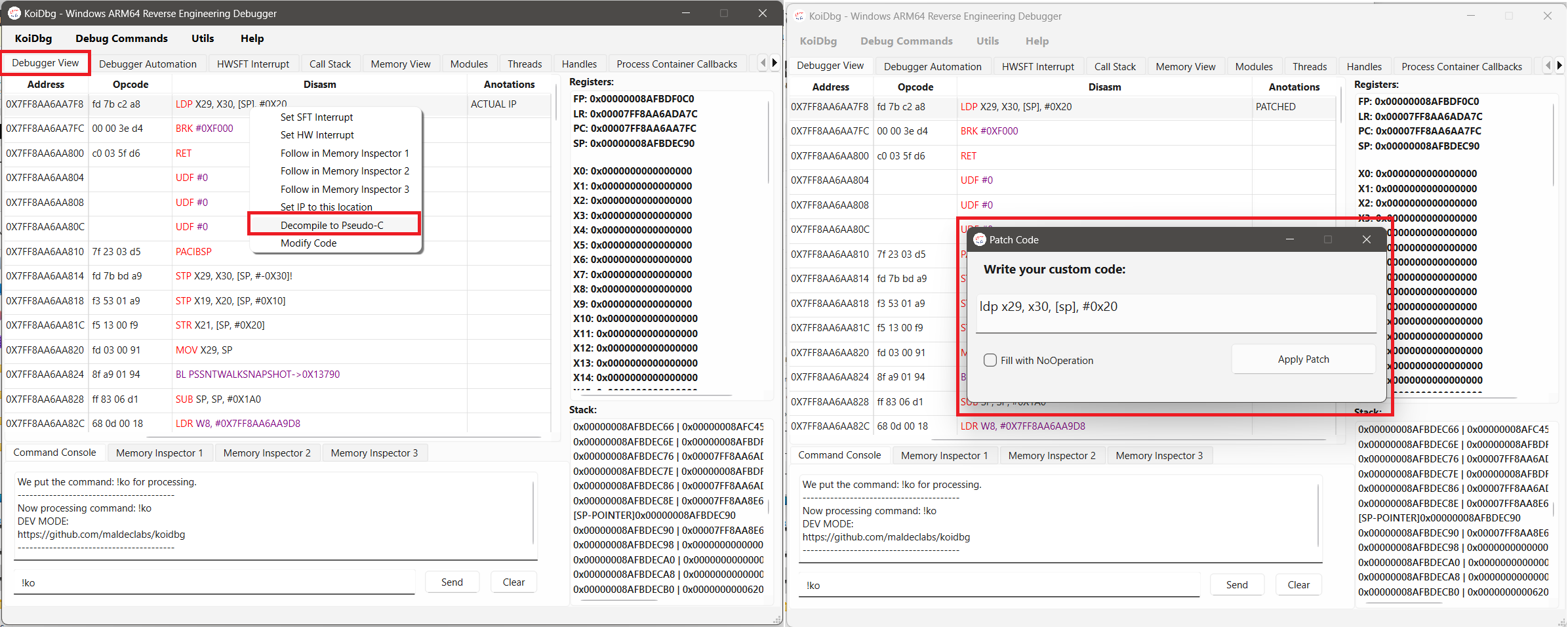Open Utils menu in left window
Screen dimensions: 1568x627
(203, 38)
